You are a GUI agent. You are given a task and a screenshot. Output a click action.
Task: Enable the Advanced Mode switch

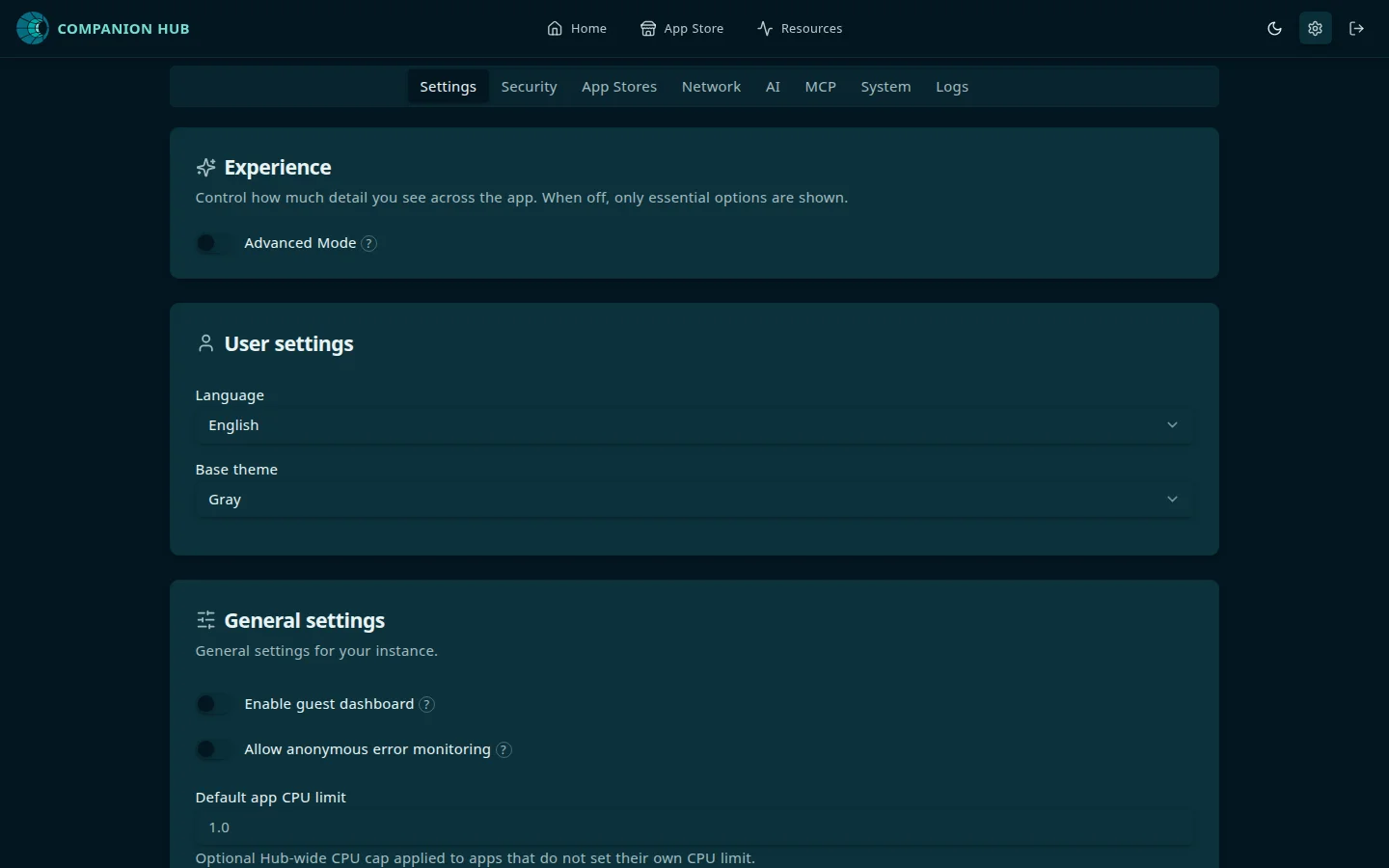point(214,243)
